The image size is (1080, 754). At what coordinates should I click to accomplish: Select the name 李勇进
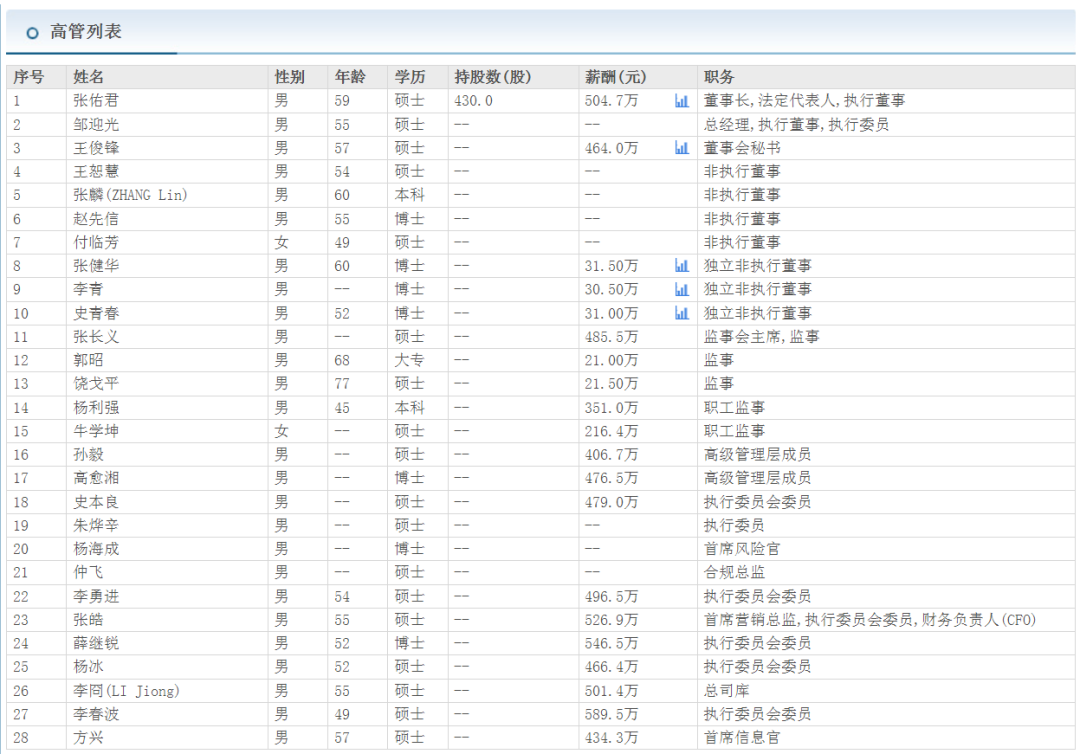point(96,596)
